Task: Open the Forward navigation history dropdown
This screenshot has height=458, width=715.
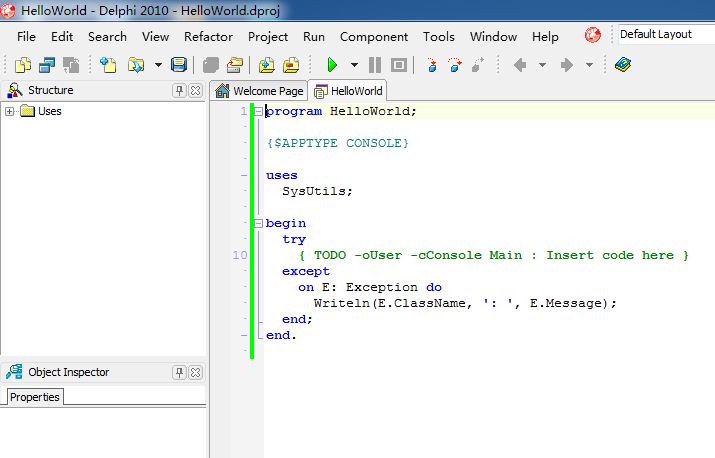Action: (x=589, y=65)
